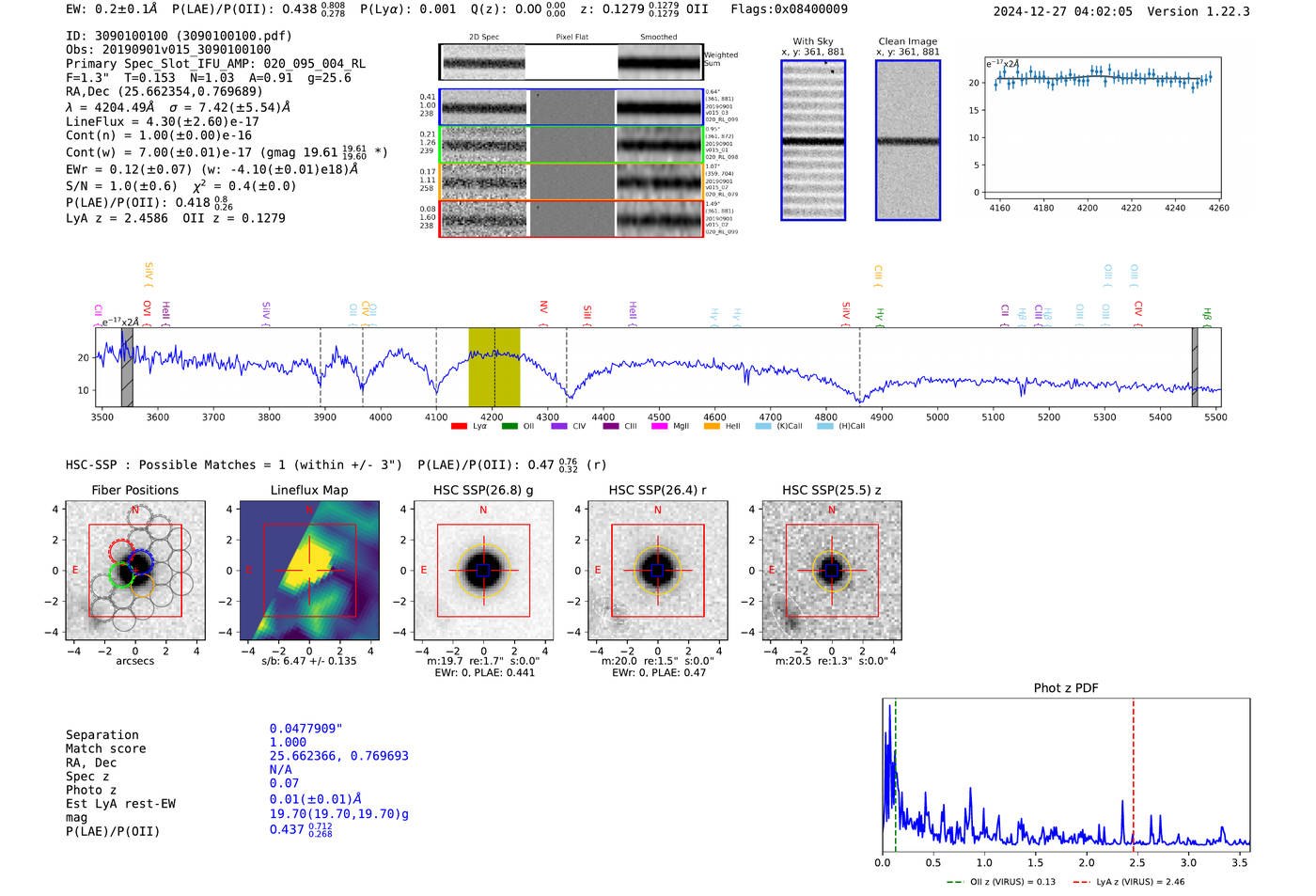This screenshot has height=896, width=1316.
Task: Click the purple CIV legend swatch
Action: [559, 426]
